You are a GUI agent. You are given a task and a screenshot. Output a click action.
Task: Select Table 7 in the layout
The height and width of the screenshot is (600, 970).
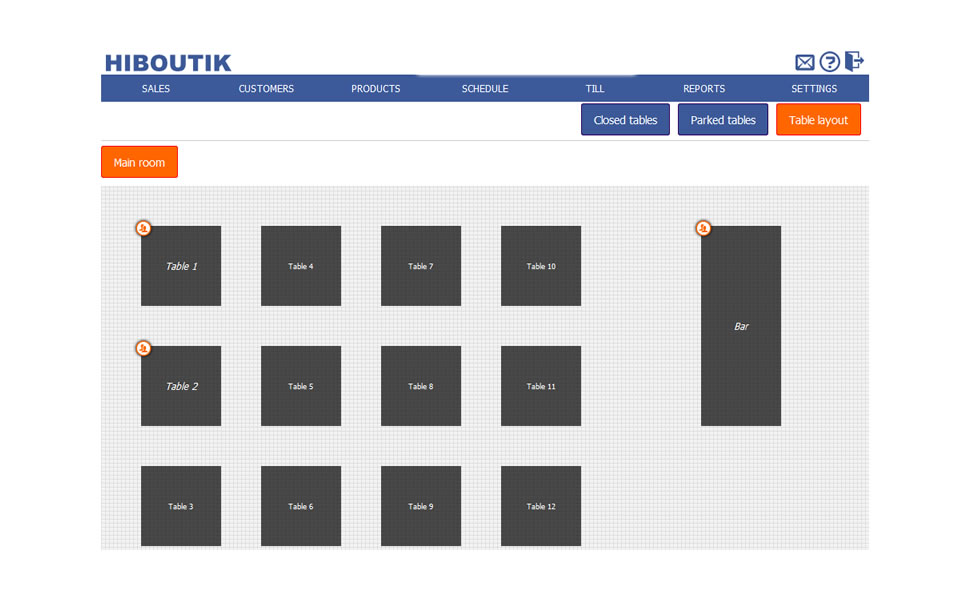421,266
